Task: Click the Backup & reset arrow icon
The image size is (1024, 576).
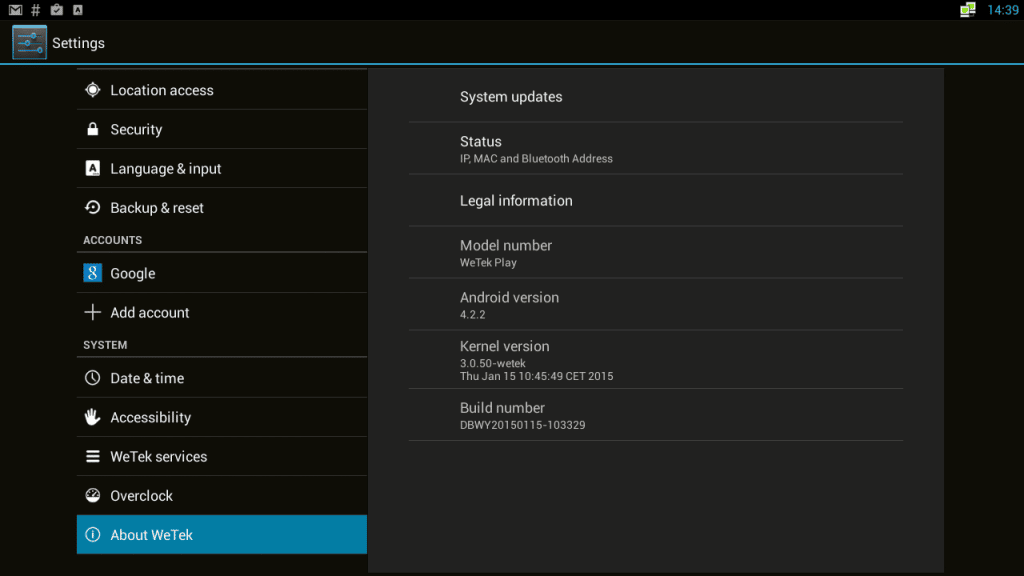Action: tap(93, 207)
